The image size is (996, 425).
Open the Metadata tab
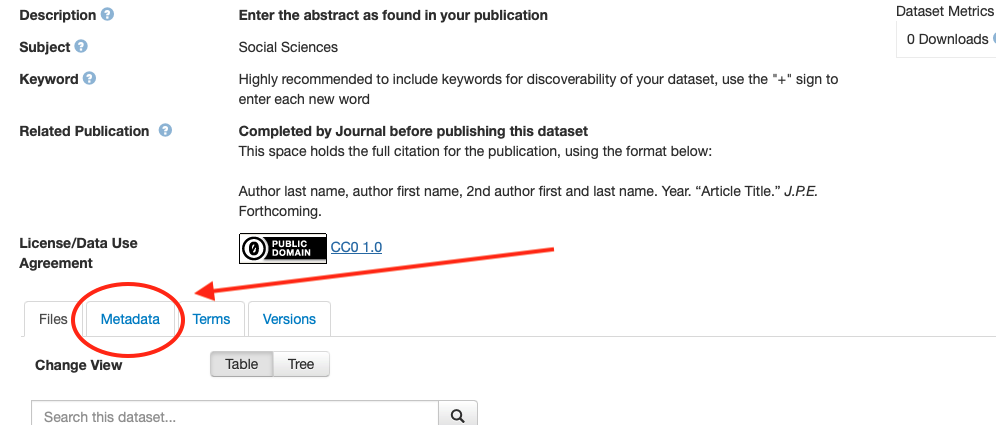pyautogui.click(x=130, y=319)
